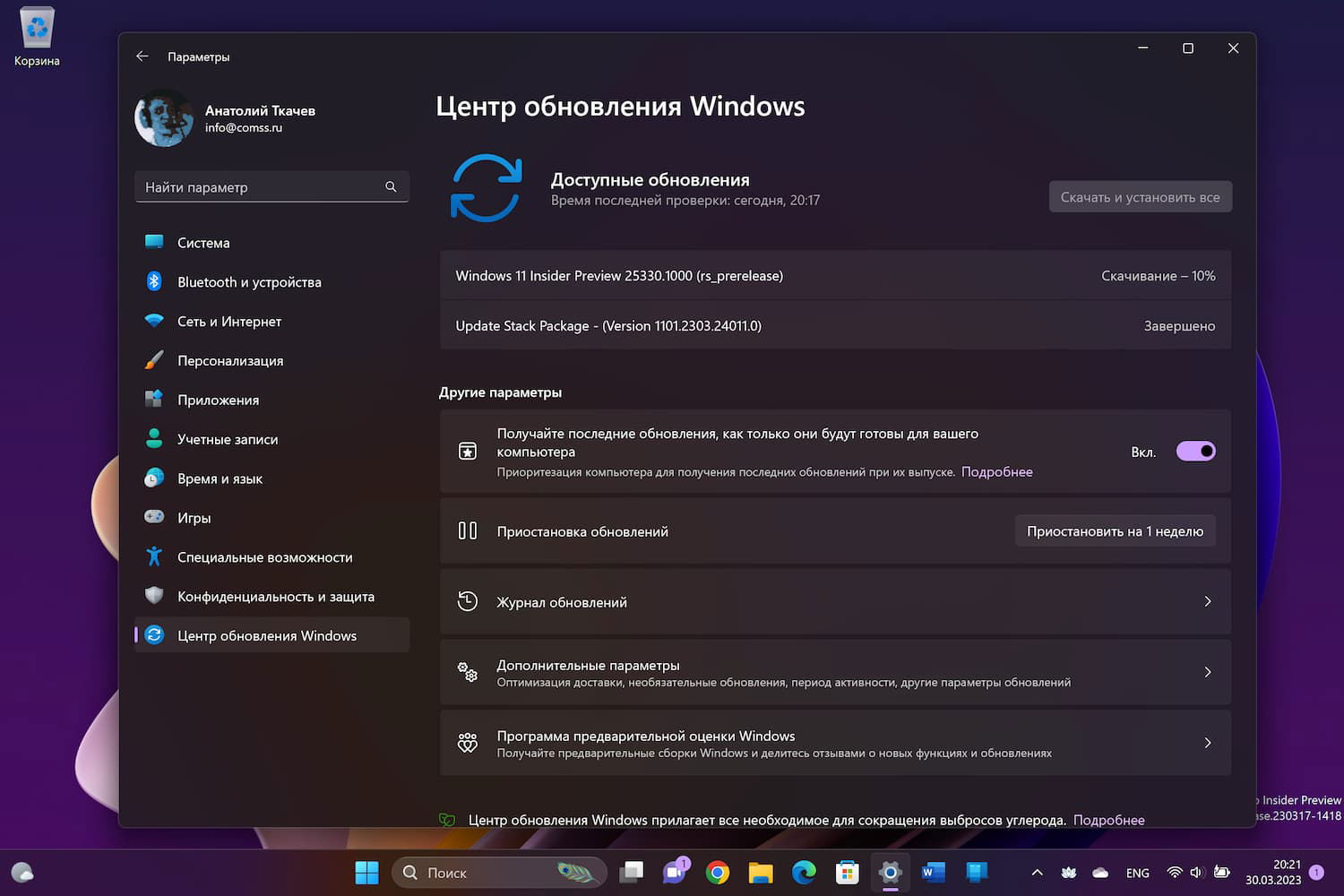Screen dimensions: 1344x896
Task: Click the Найти параметр search field
Action: pos(271,186)
